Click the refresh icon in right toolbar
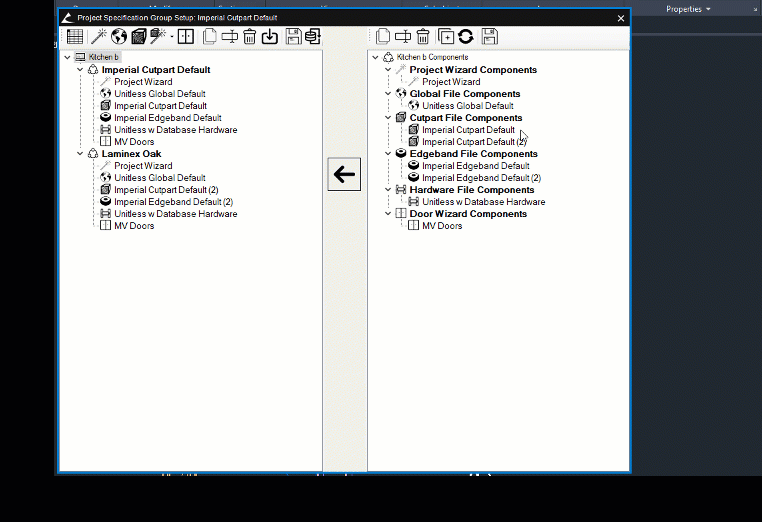762x522 pixels. coord(465,37)
